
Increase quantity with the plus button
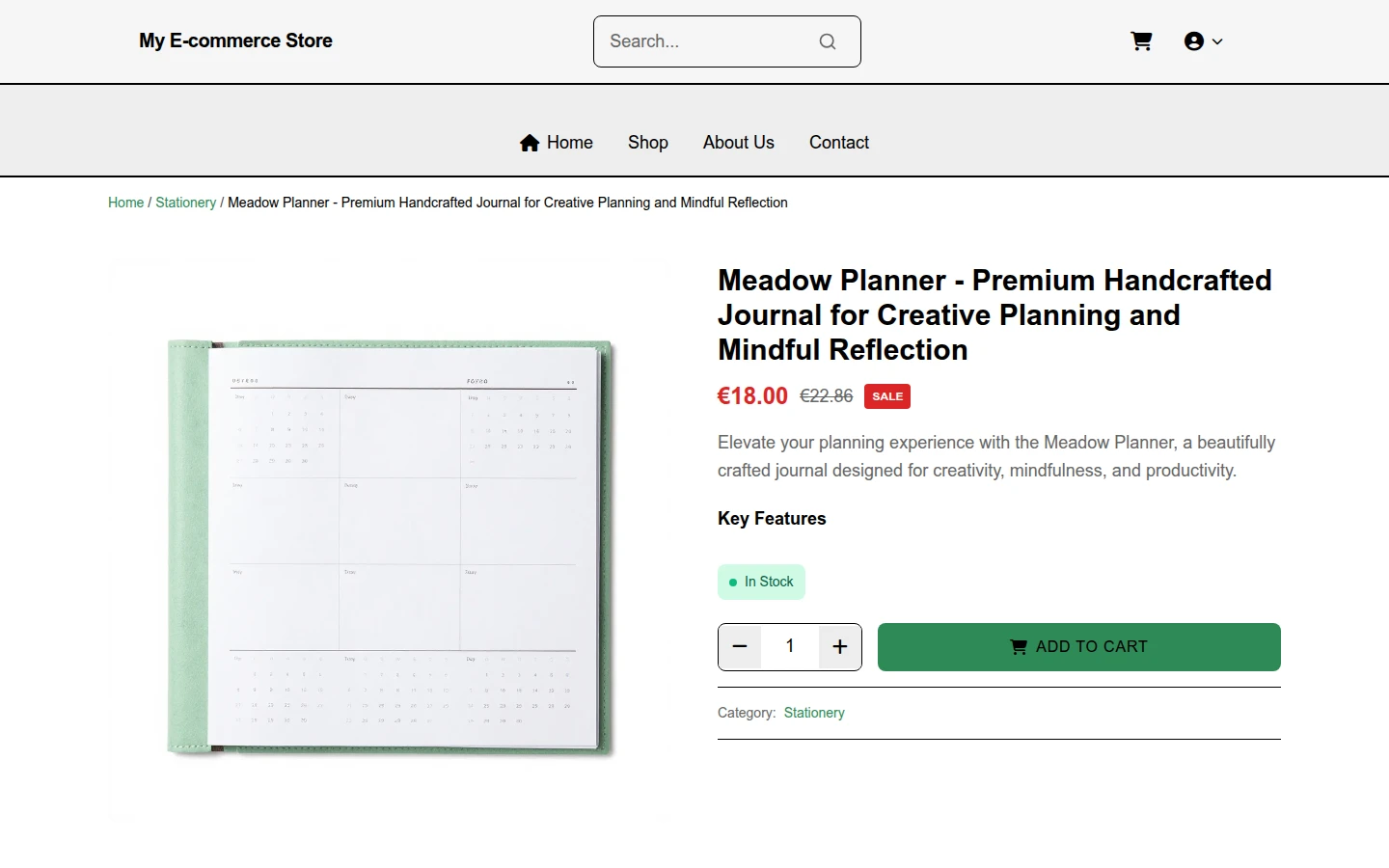[x=840, y=646]
